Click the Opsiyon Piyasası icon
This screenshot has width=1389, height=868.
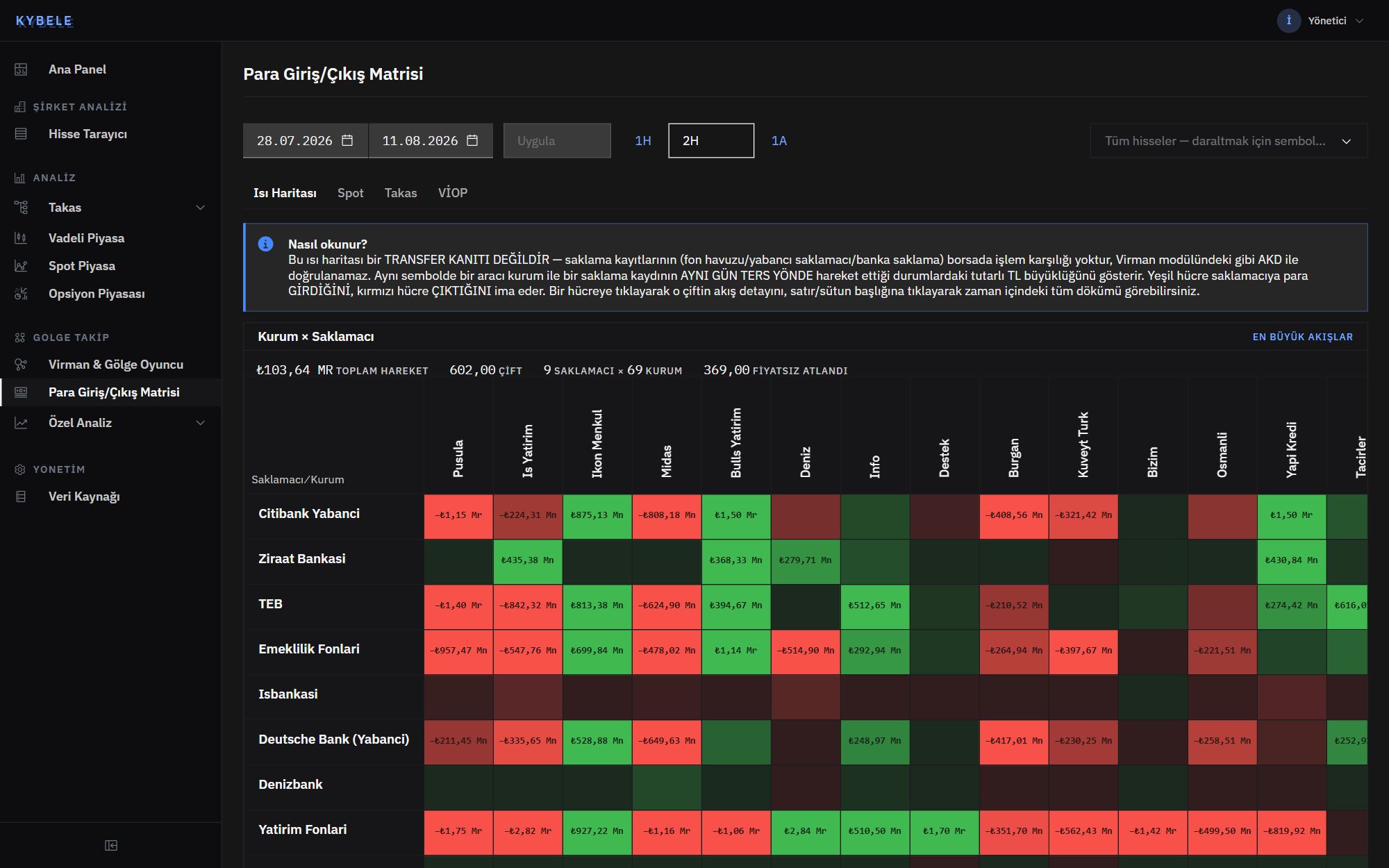(x=21, y=294)
